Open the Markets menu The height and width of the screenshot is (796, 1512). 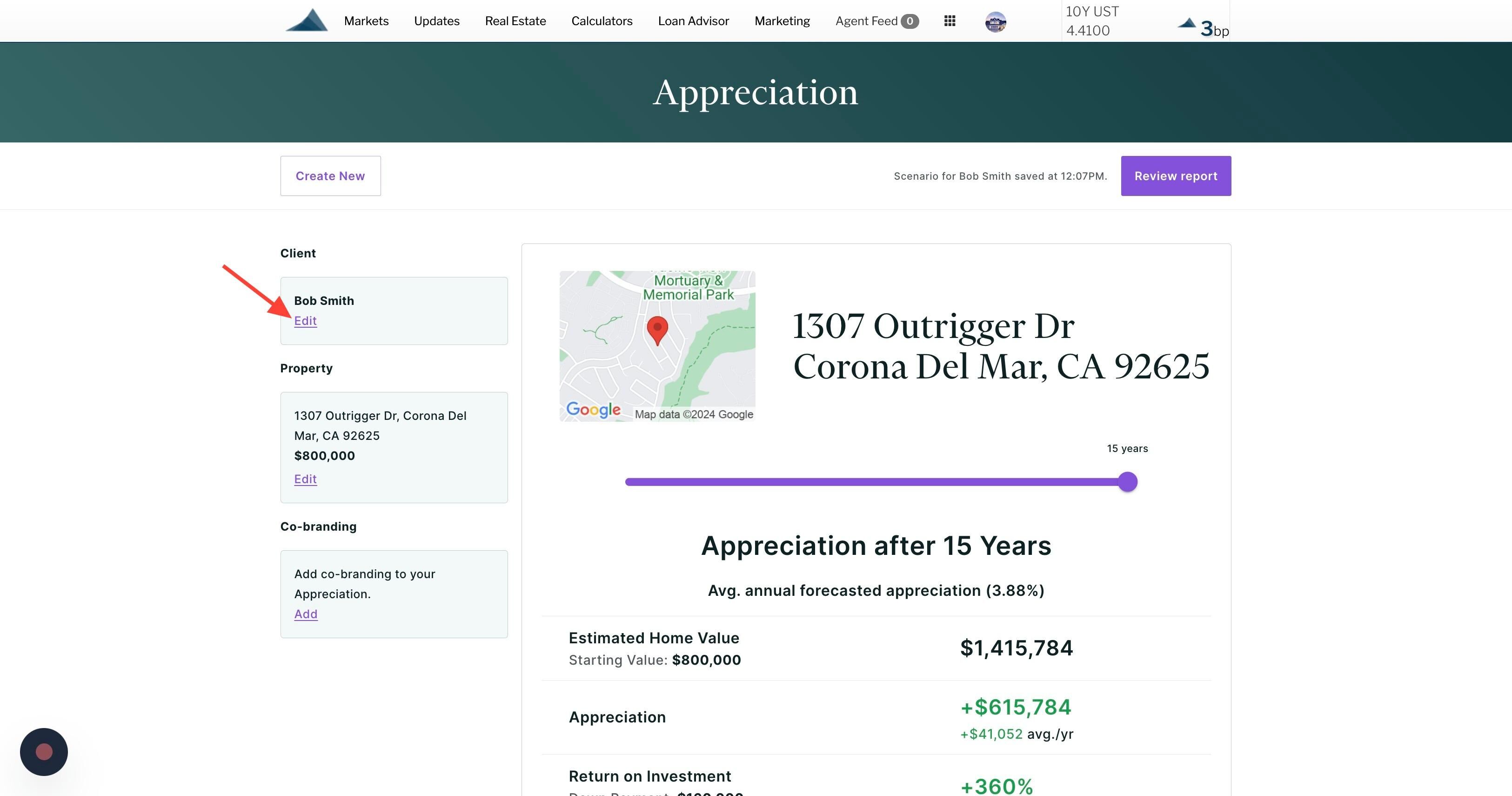(366, 21)
